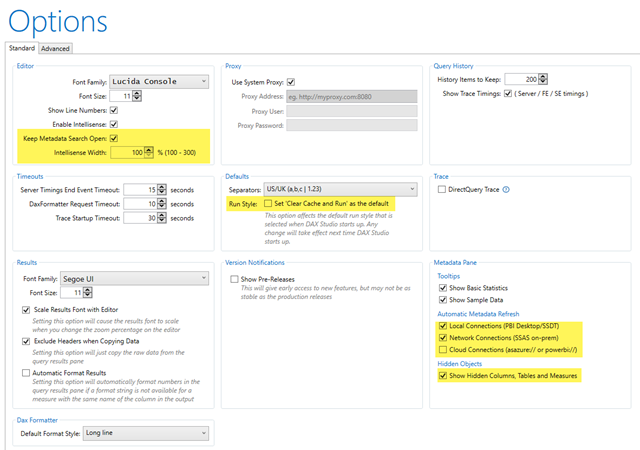Open the DirectQuery Trace help icon

506,189
